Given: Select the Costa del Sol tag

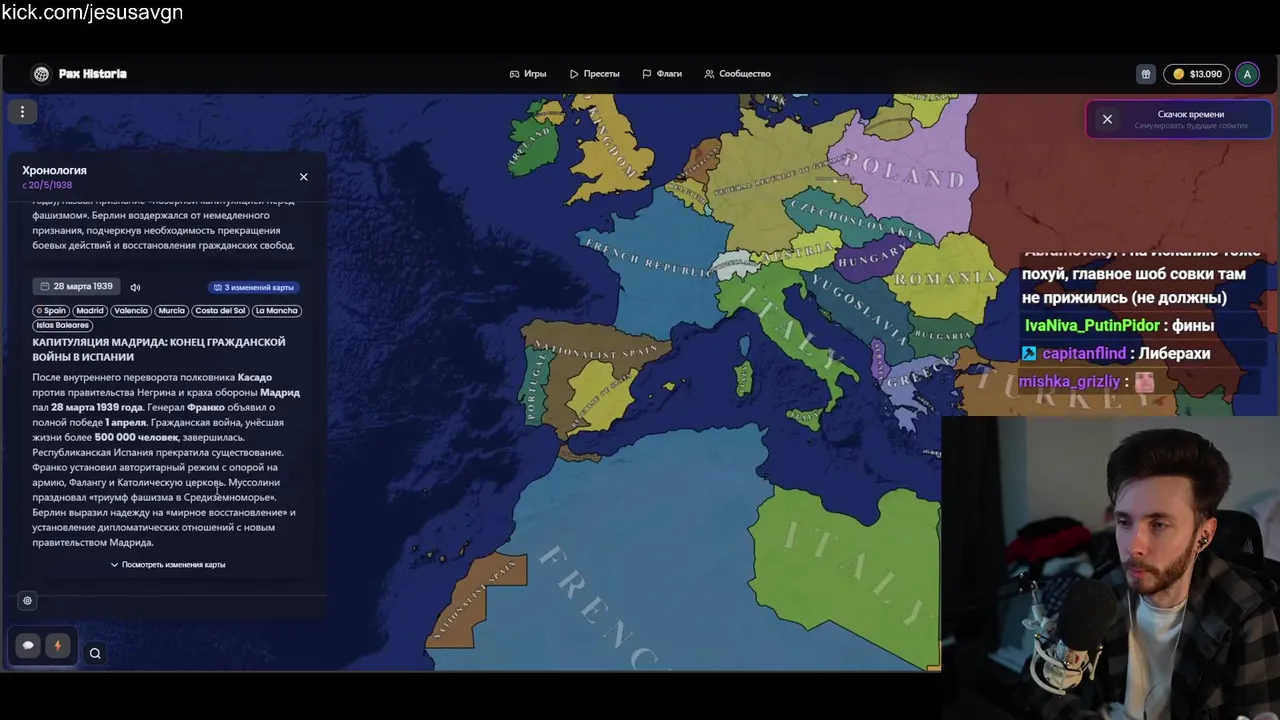Looking at the screenshot, I should coord(220,311).
